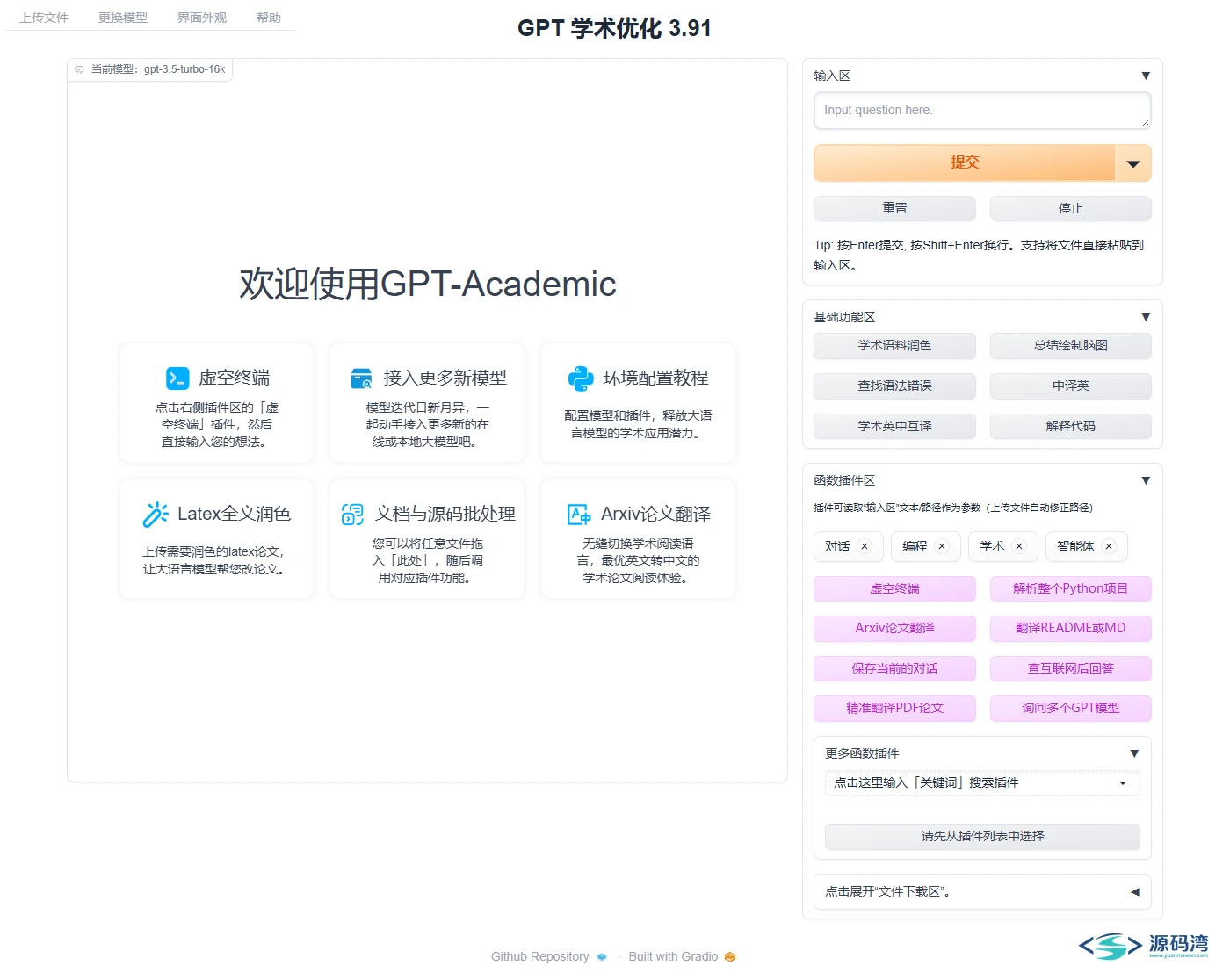Click the 学术英中互译 button
1230x980 pixels.
[894, 427]
